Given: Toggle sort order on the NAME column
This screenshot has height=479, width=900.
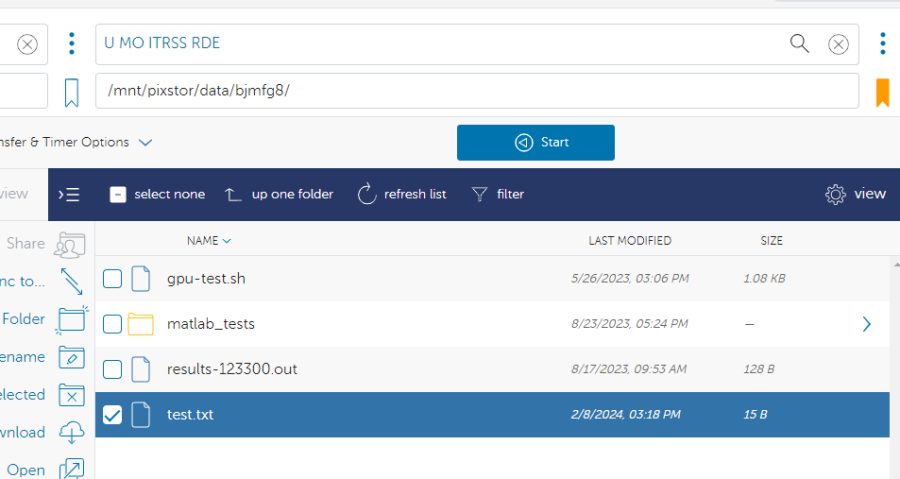Looking at the screenshot, I should pos(208,240).
